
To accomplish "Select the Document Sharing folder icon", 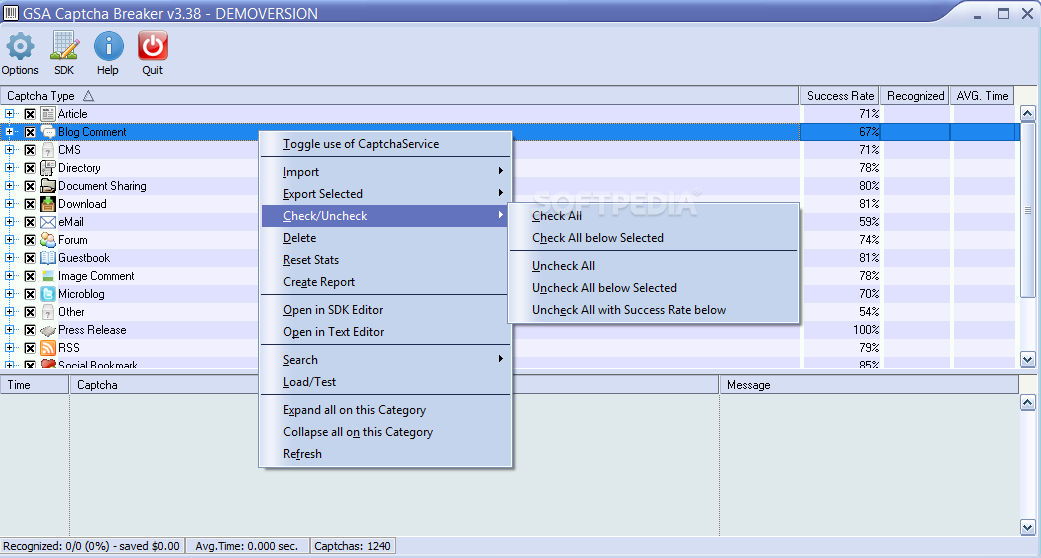I will (x=48, y=186).
